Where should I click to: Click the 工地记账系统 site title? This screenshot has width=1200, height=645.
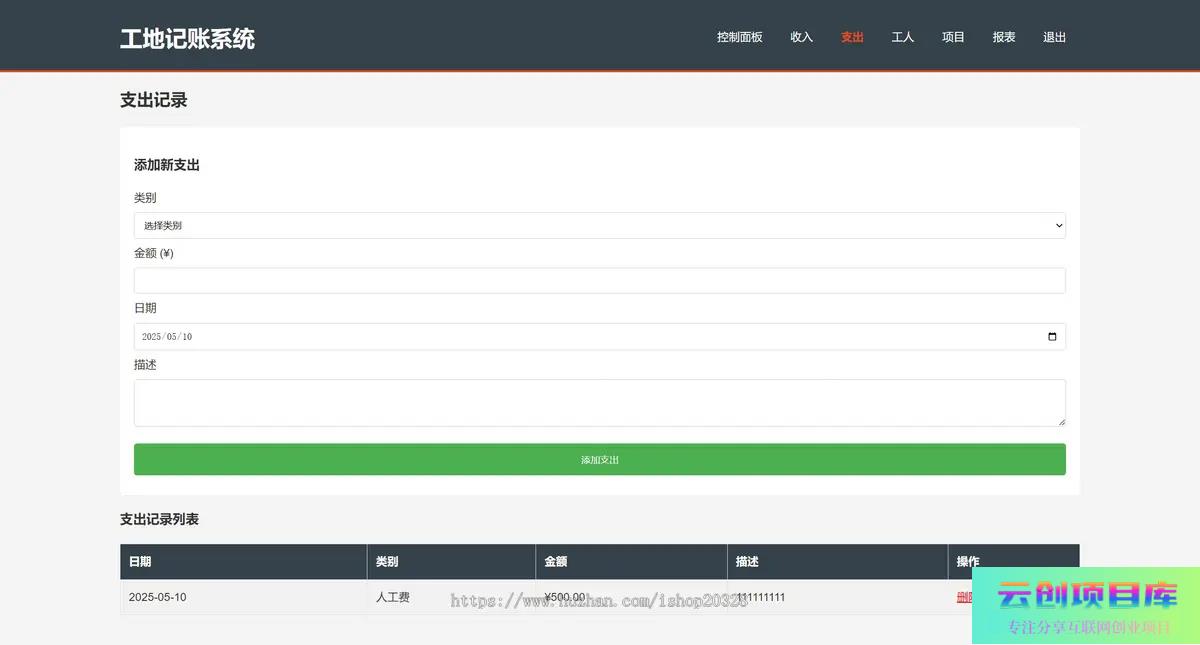click(187, 39)
